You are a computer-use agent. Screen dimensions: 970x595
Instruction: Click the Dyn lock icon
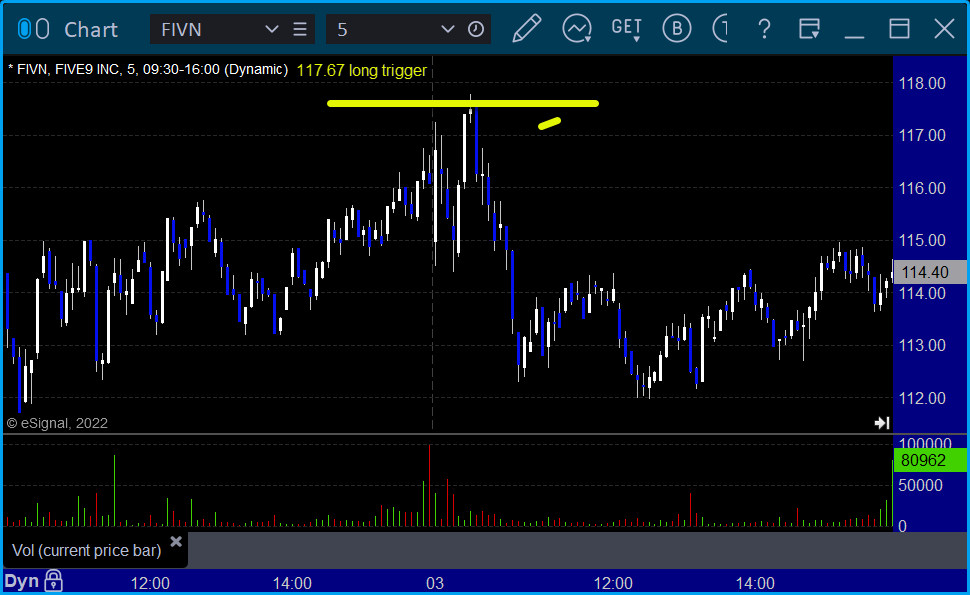tap(54, 581)
